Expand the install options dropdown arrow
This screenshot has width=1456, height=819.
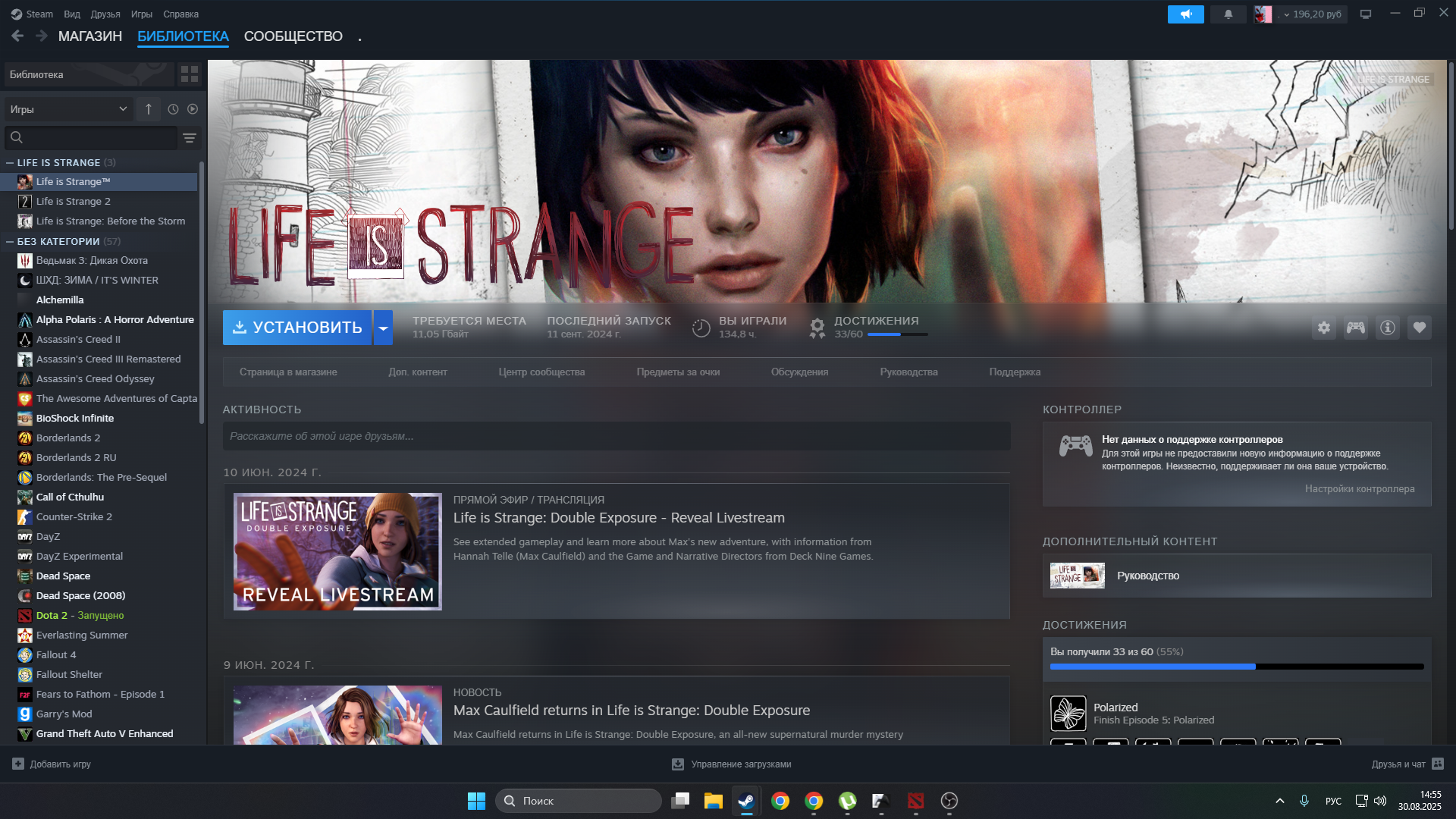tap(383, 328)
